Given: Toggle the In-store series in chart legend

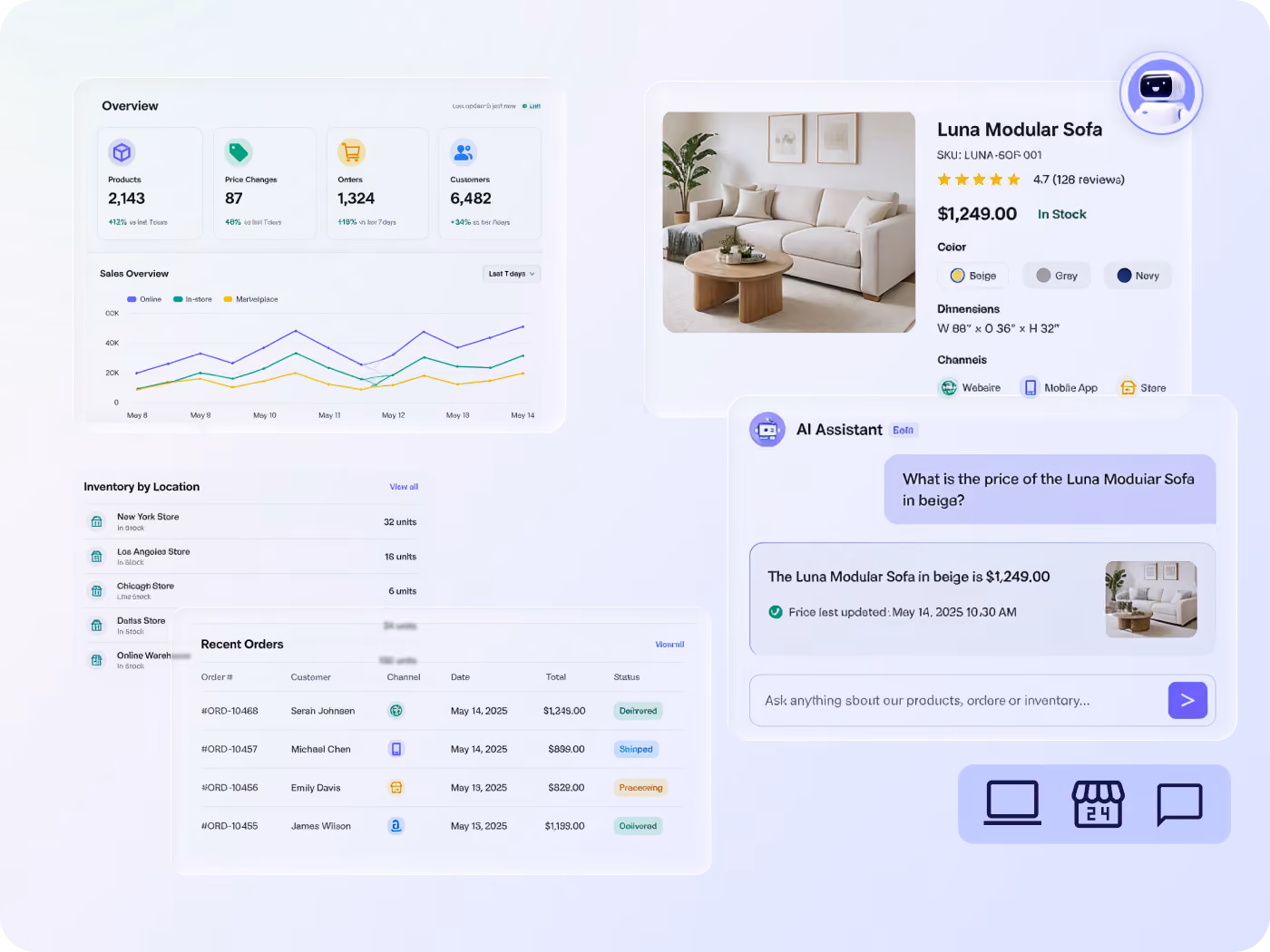Looking at the screenshot, I should [192, 299].
